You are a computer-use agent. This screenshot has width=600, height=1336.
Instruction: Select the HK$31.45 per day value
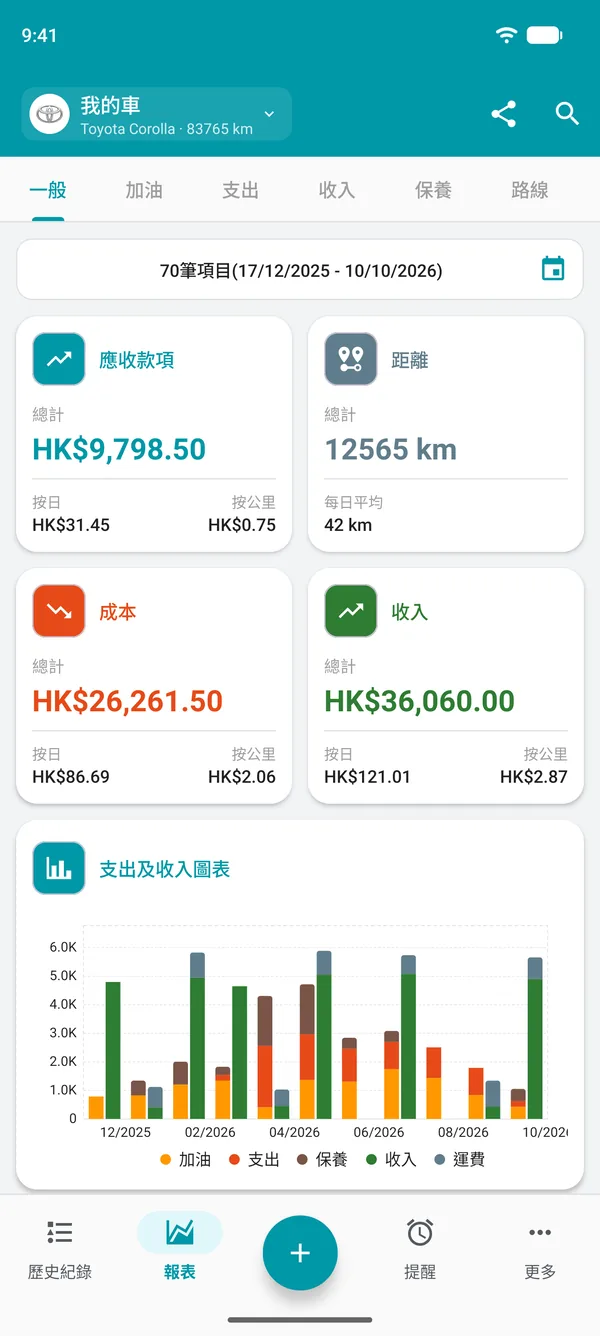71,525
